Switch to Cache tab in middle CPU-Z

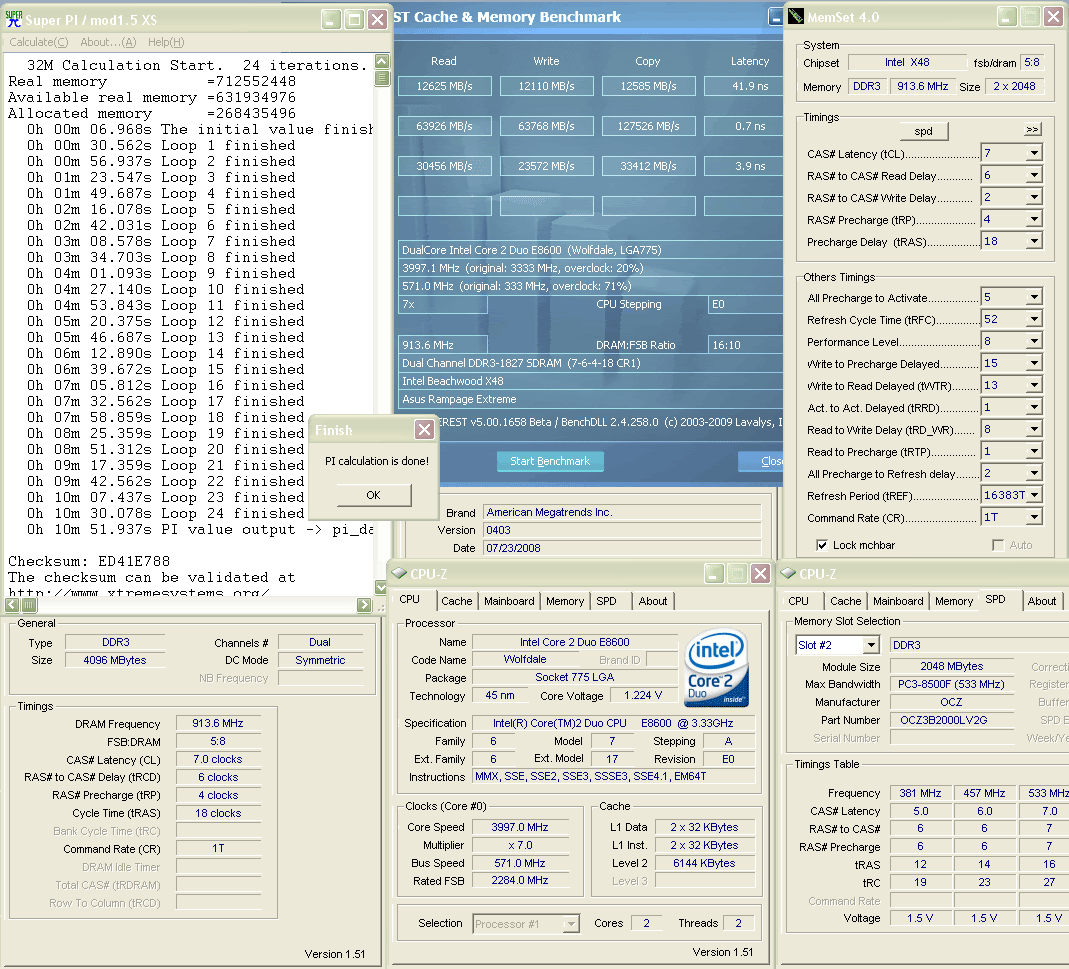[456, 601]
